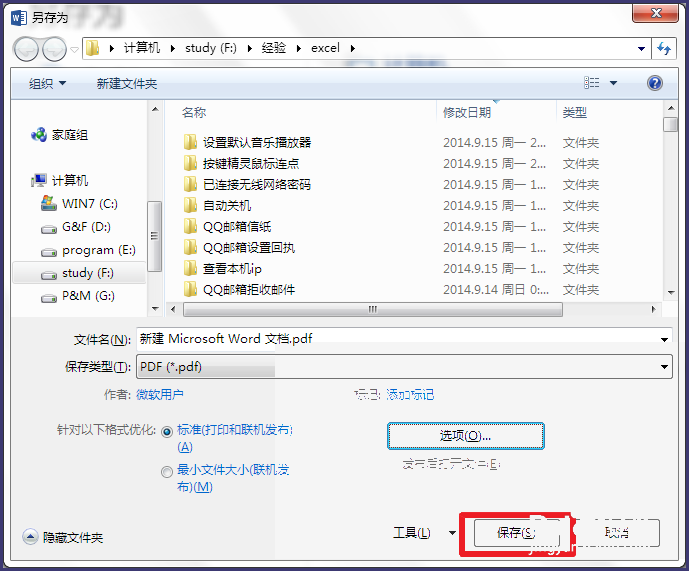Image resolution: width=689 pixels, height=571 pixels.
Task: Open the 文件名 dropdown arrow
Action: coord(664,339)
